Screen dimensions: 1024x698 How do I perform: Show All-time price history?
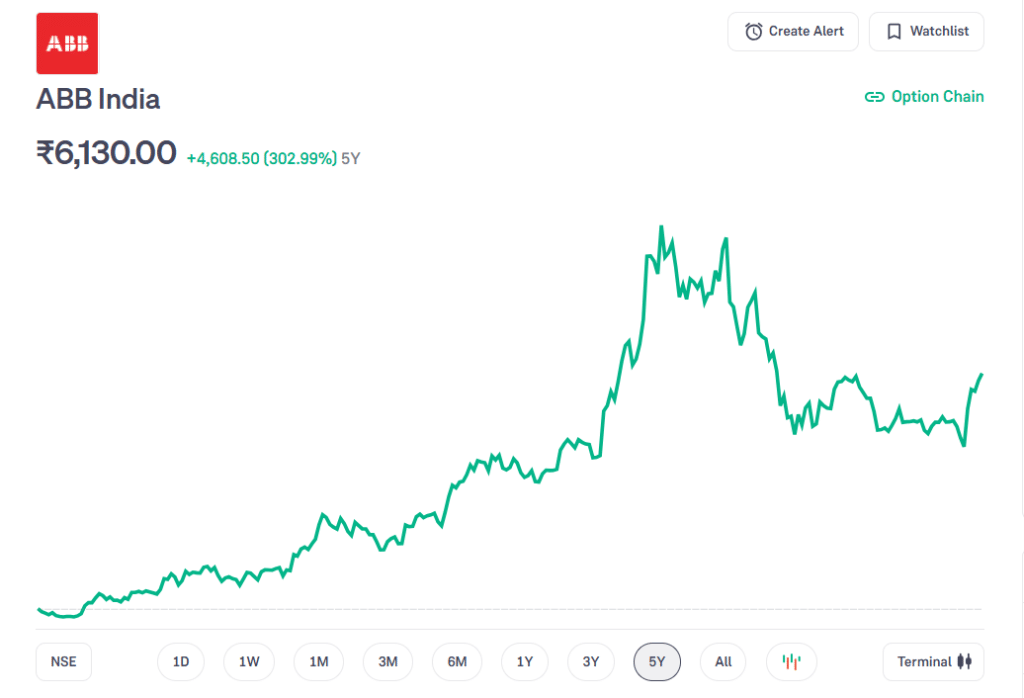(x=723, y=661)
